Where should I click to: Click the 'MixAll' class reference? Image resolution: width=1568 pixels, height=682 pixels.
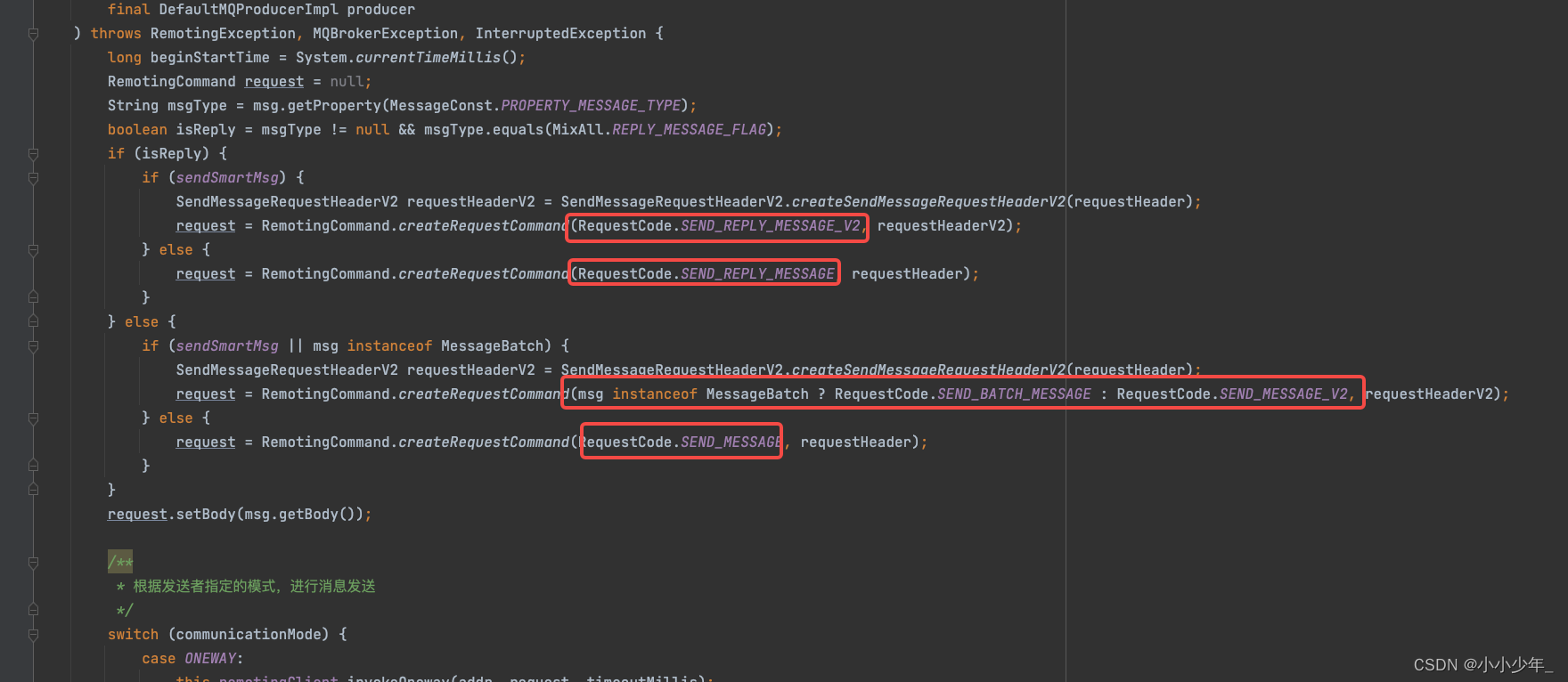pyautogui.click(x=577, y=130)
